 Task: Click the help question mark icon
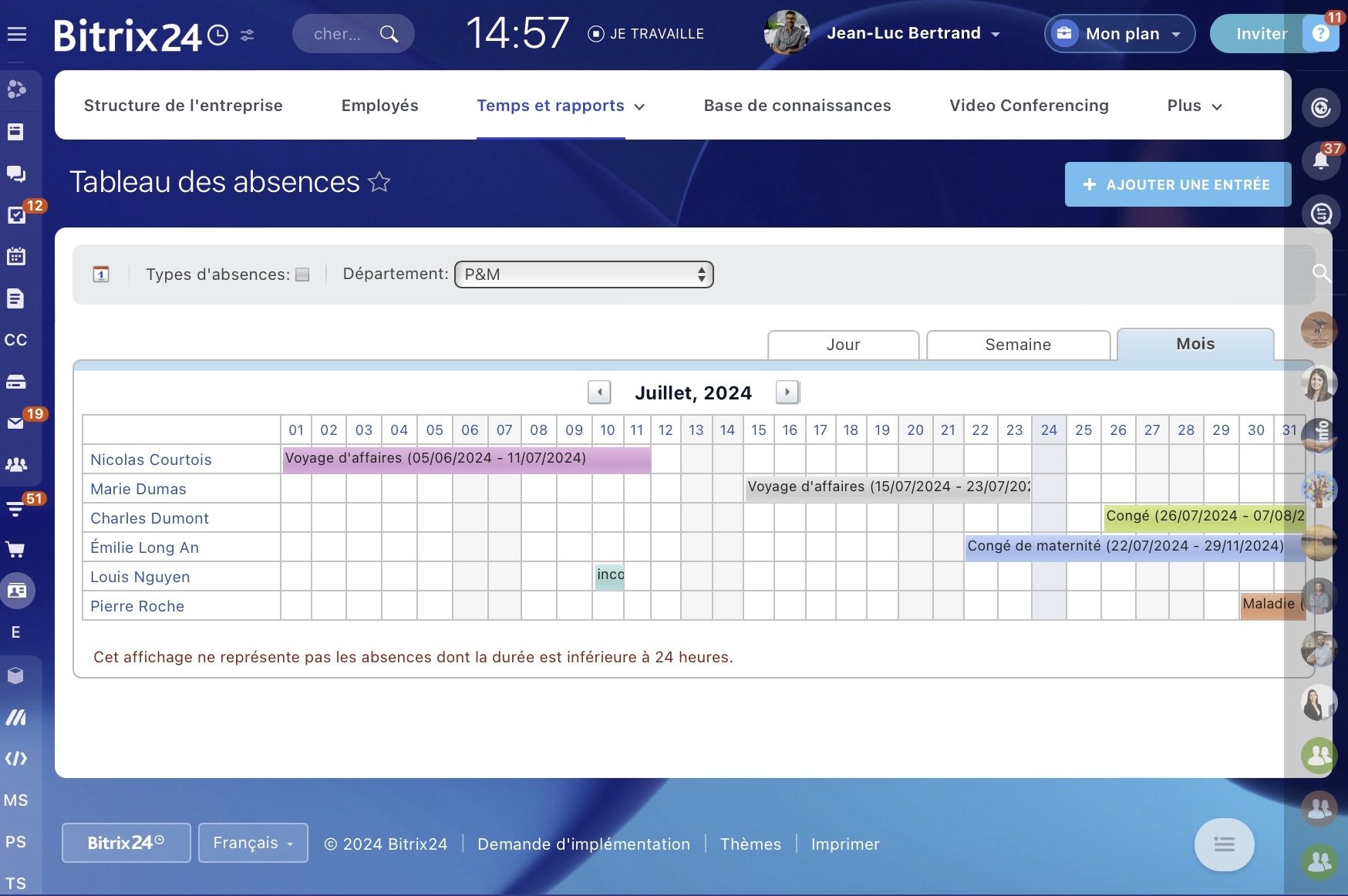1320,34
